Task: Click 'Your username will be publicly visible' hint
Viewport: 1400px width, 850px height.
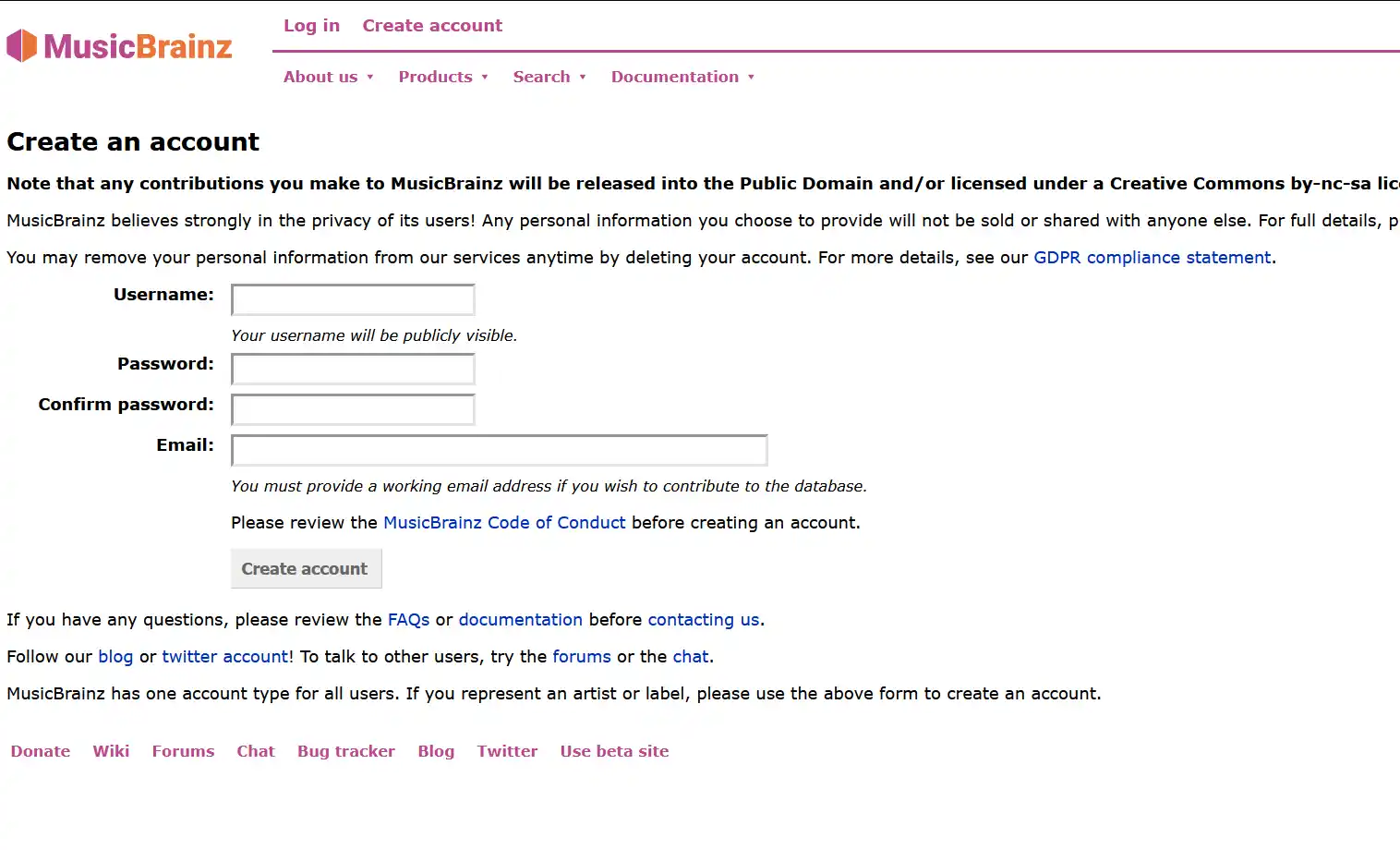Action: pyautogui.click(x=374, y=335)
